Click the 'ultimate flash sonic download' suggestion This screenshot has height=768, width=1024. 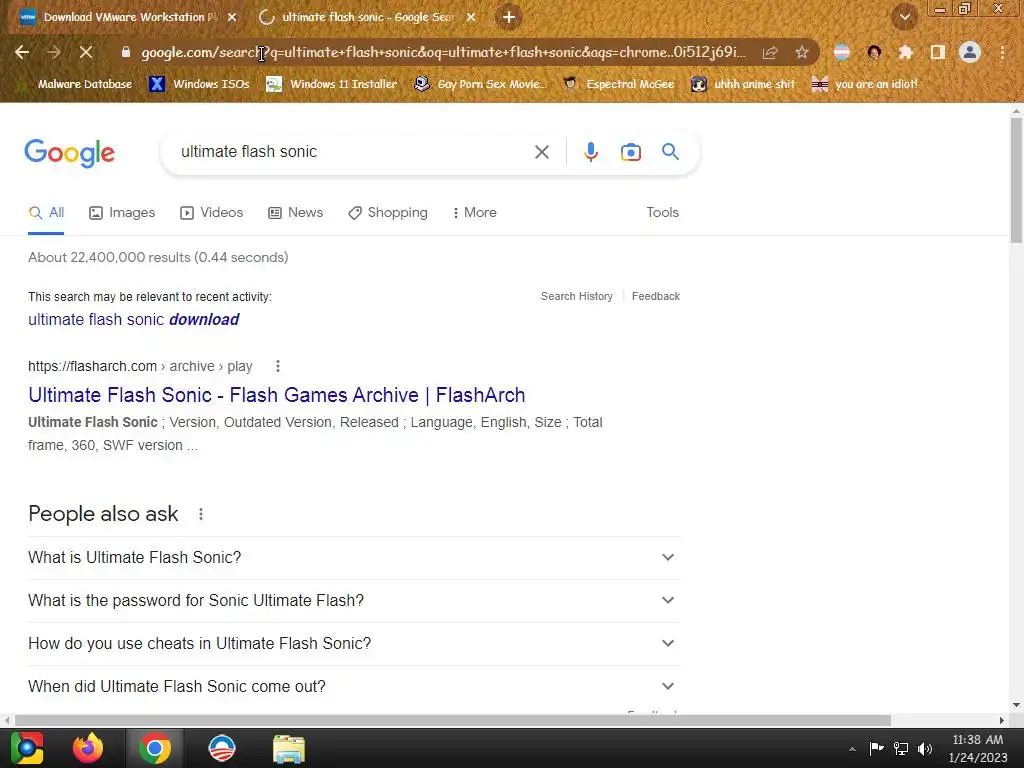click(x=134, y=319)
